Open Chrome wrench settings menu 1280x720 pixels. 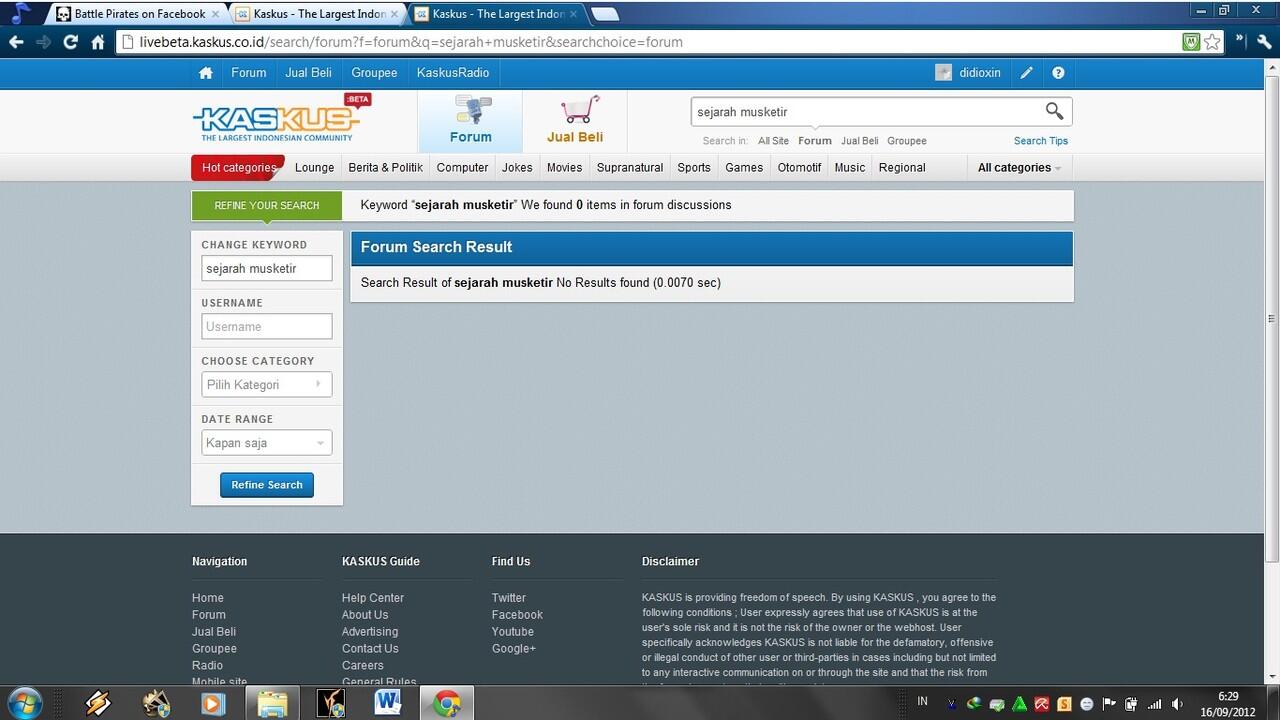pyautogui.click(x=1264, y=42)
